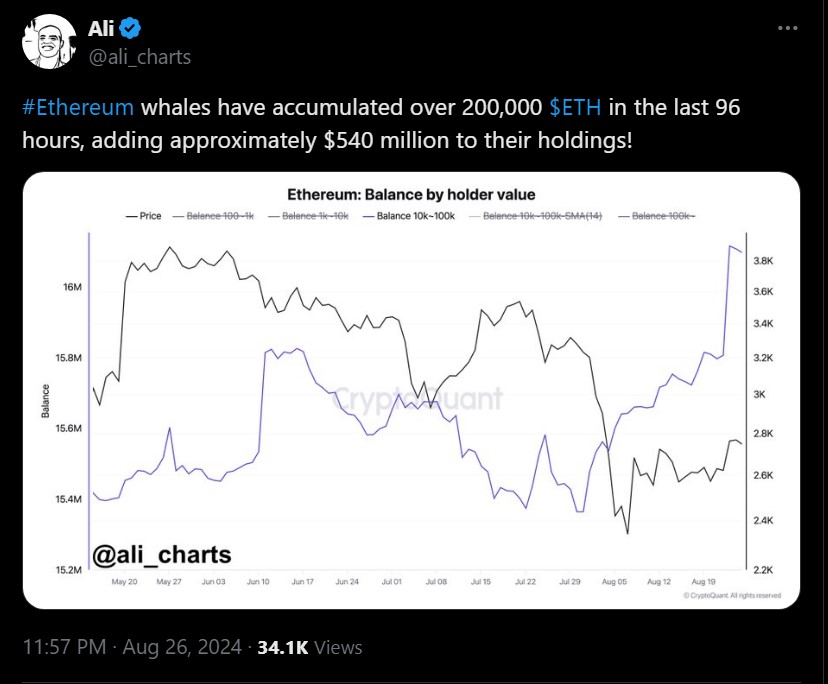Image resolution: width=828 pixels, height=684 pixels.
Task: Click the @ali_charts handle under the name
Action: coord(139,56)
